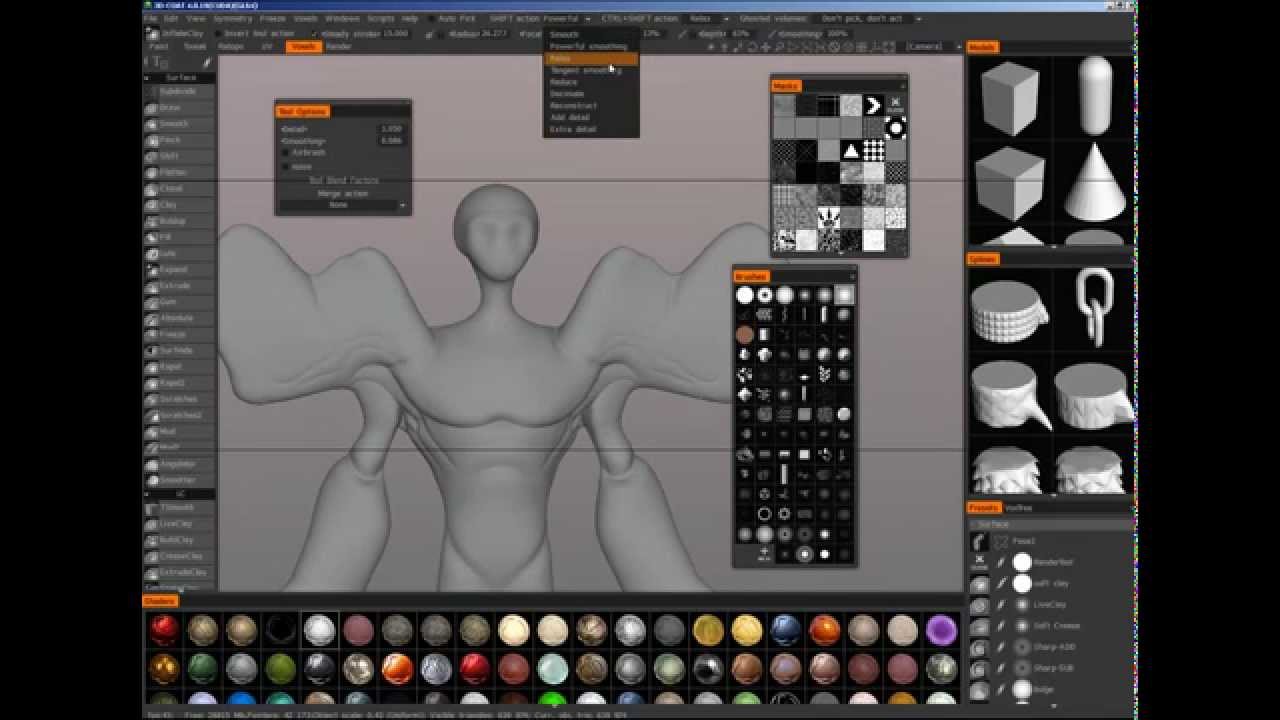
Task: Select the LiveClay preset in Presets list
Action: [1051, 605]
